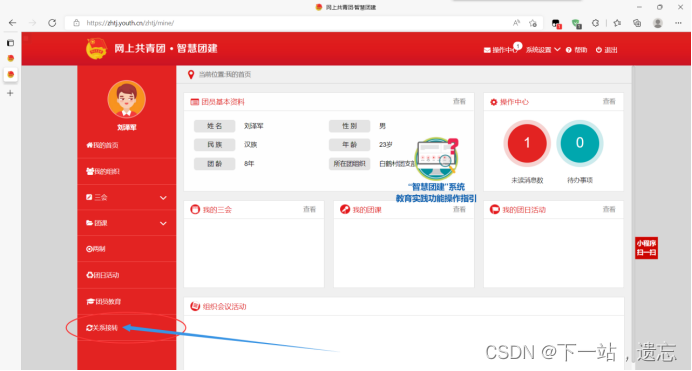692x371 pixels.
Task: Open 帮助 help in the header
Action: pyautogui.click(x=576, y=50)
